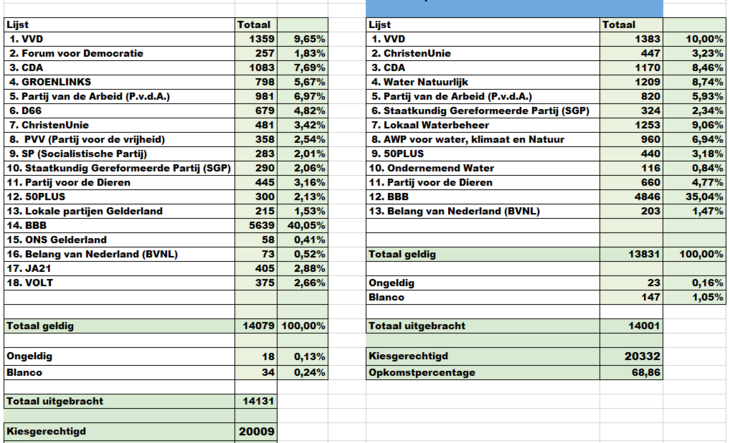Click the 1,05% Blanco percentage

point(694,297)
